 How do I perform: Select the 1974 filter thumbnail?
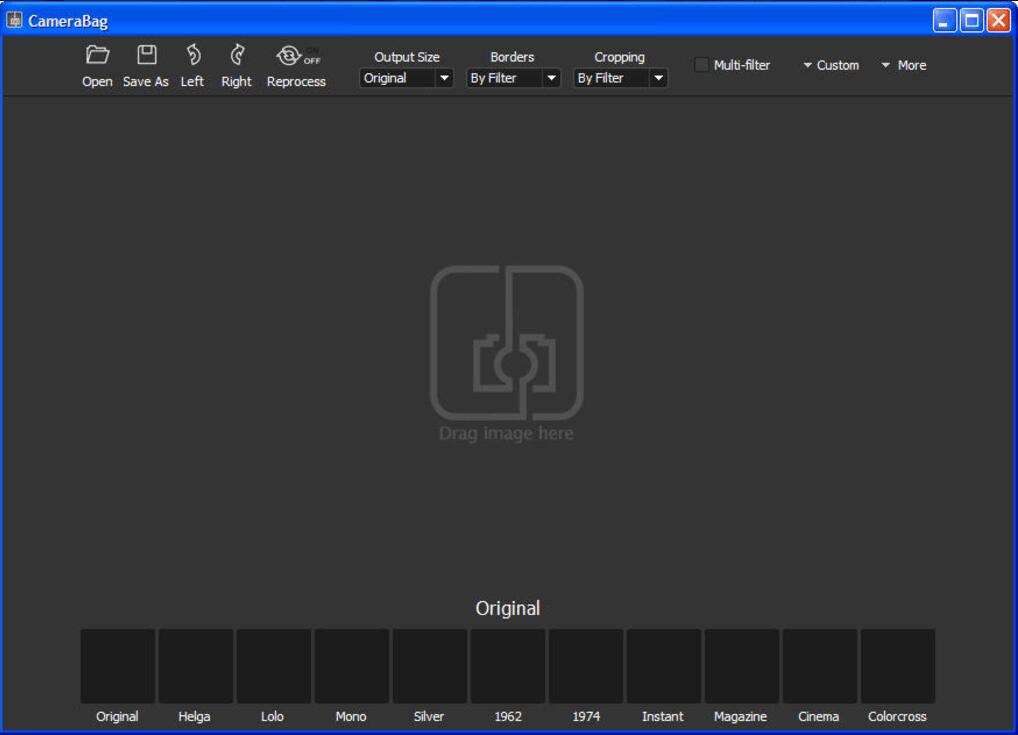point(586,666)
